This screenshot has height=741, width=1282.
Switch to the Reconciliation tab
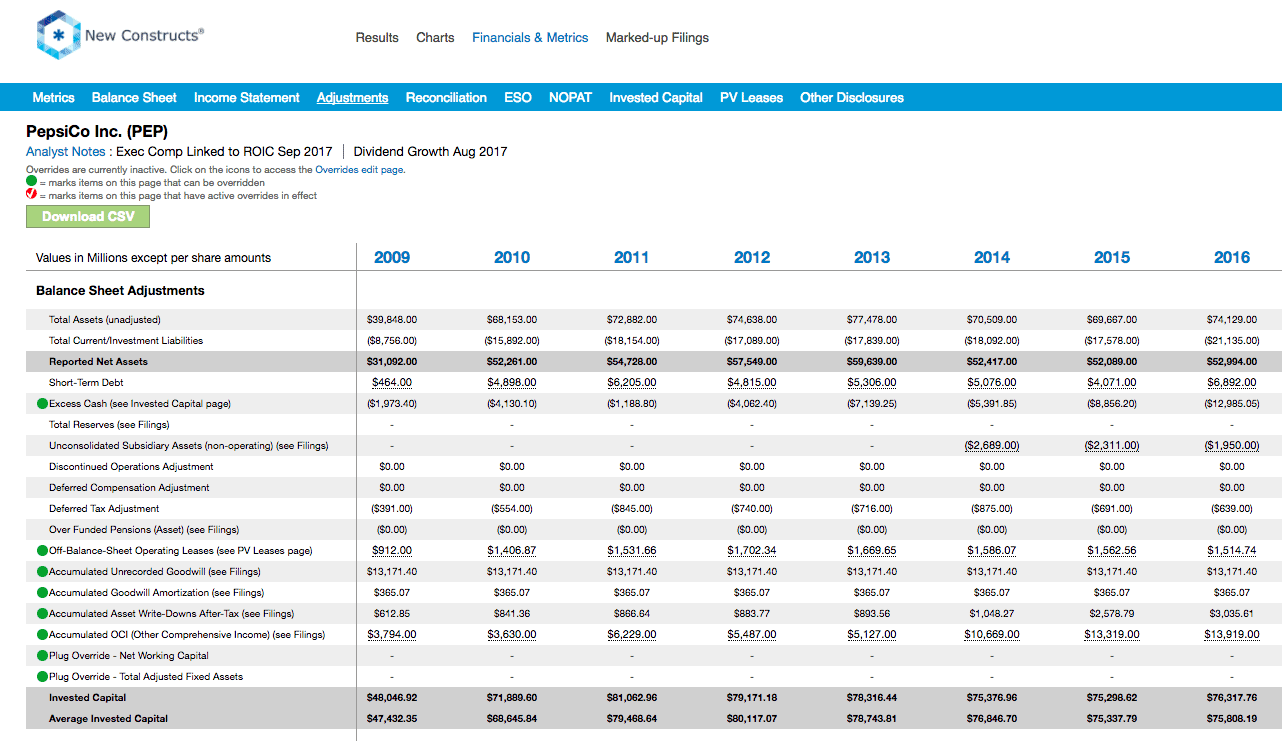pos(446,98)
